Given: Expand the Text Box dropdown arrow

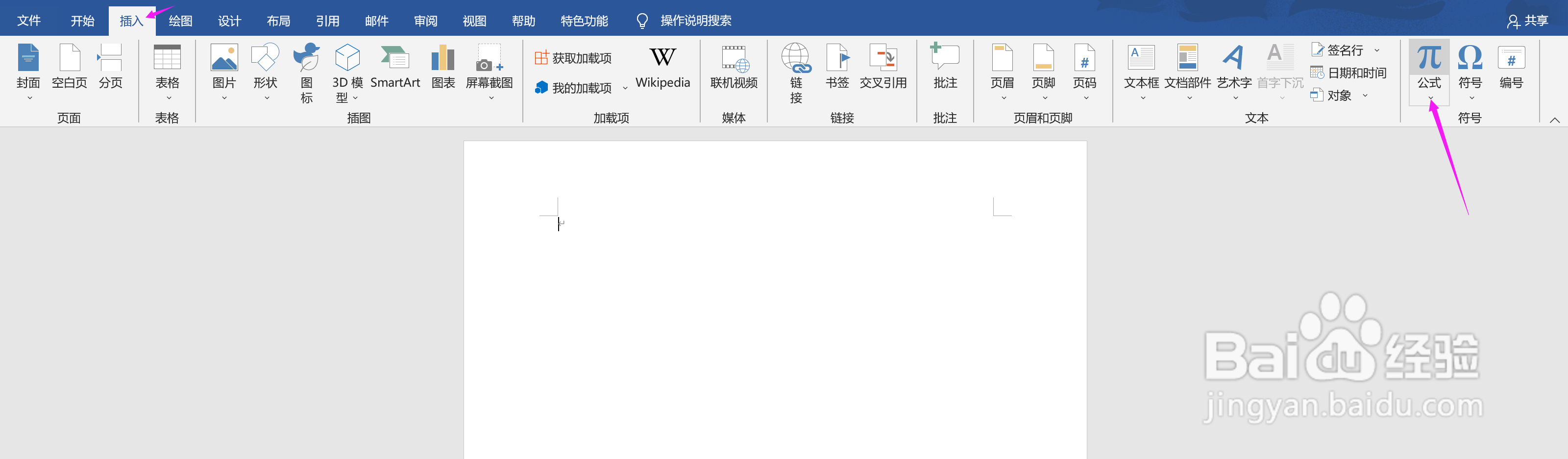Looking at the screenshot, I should (1143, 97).
